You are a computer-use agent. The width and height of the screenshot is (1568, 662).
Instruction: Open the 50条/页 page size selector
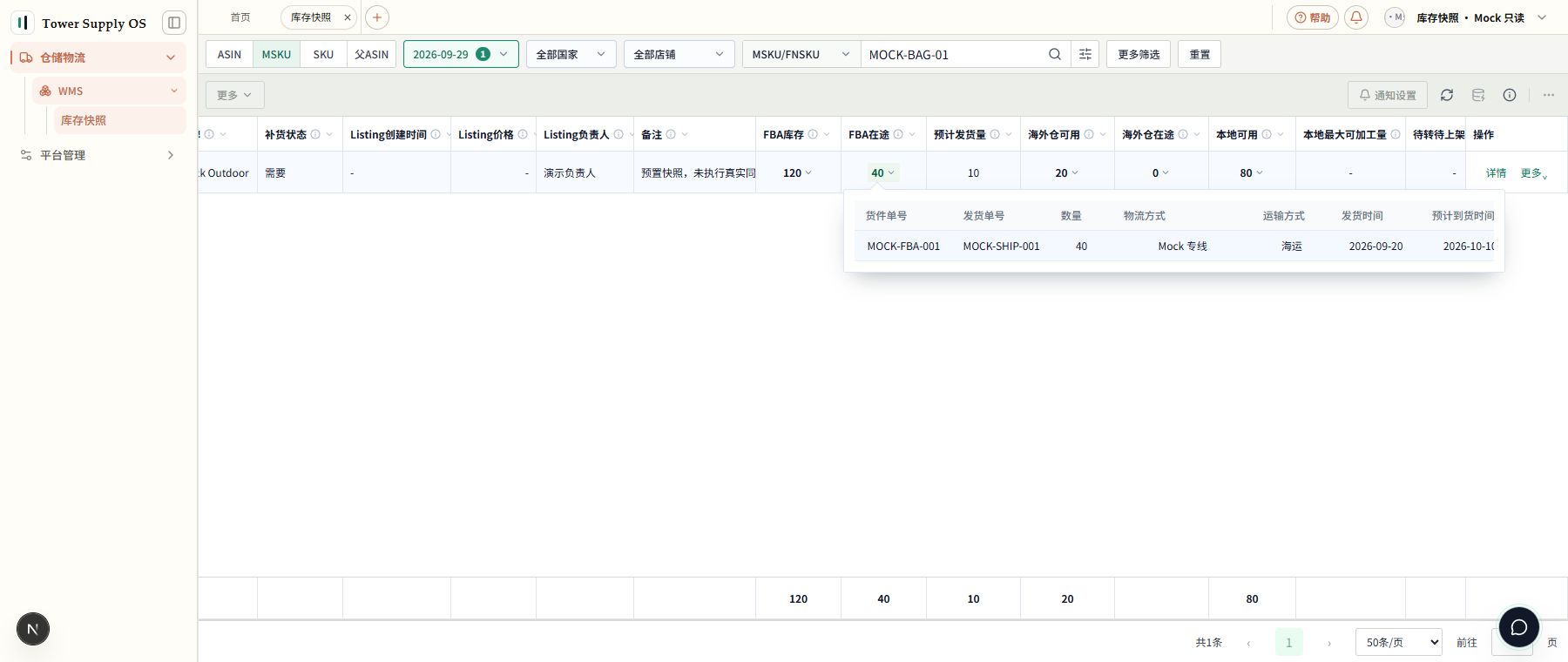click(1398, 642)
